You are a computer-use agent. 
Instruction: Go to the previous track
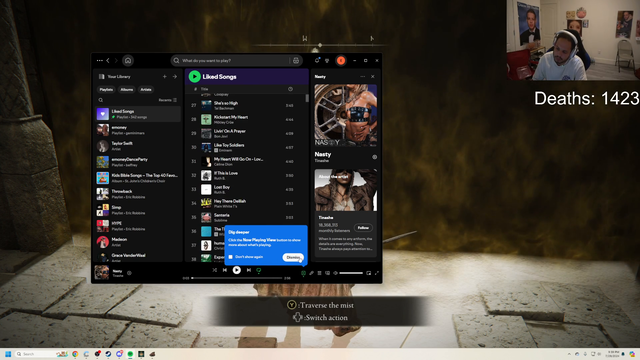point(224,270)
